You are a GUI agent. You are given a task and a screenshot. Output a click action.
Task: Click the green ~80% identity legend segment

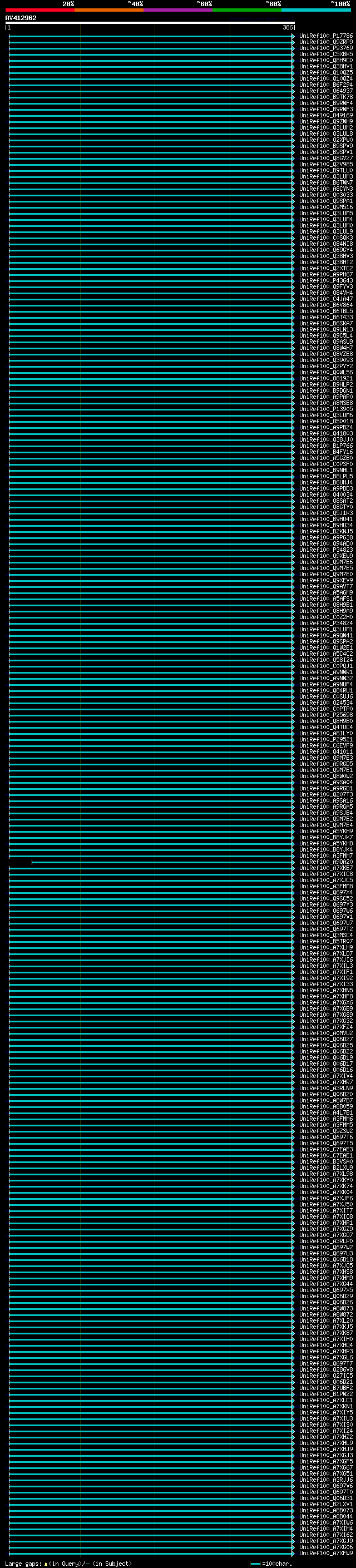point(246,10)
